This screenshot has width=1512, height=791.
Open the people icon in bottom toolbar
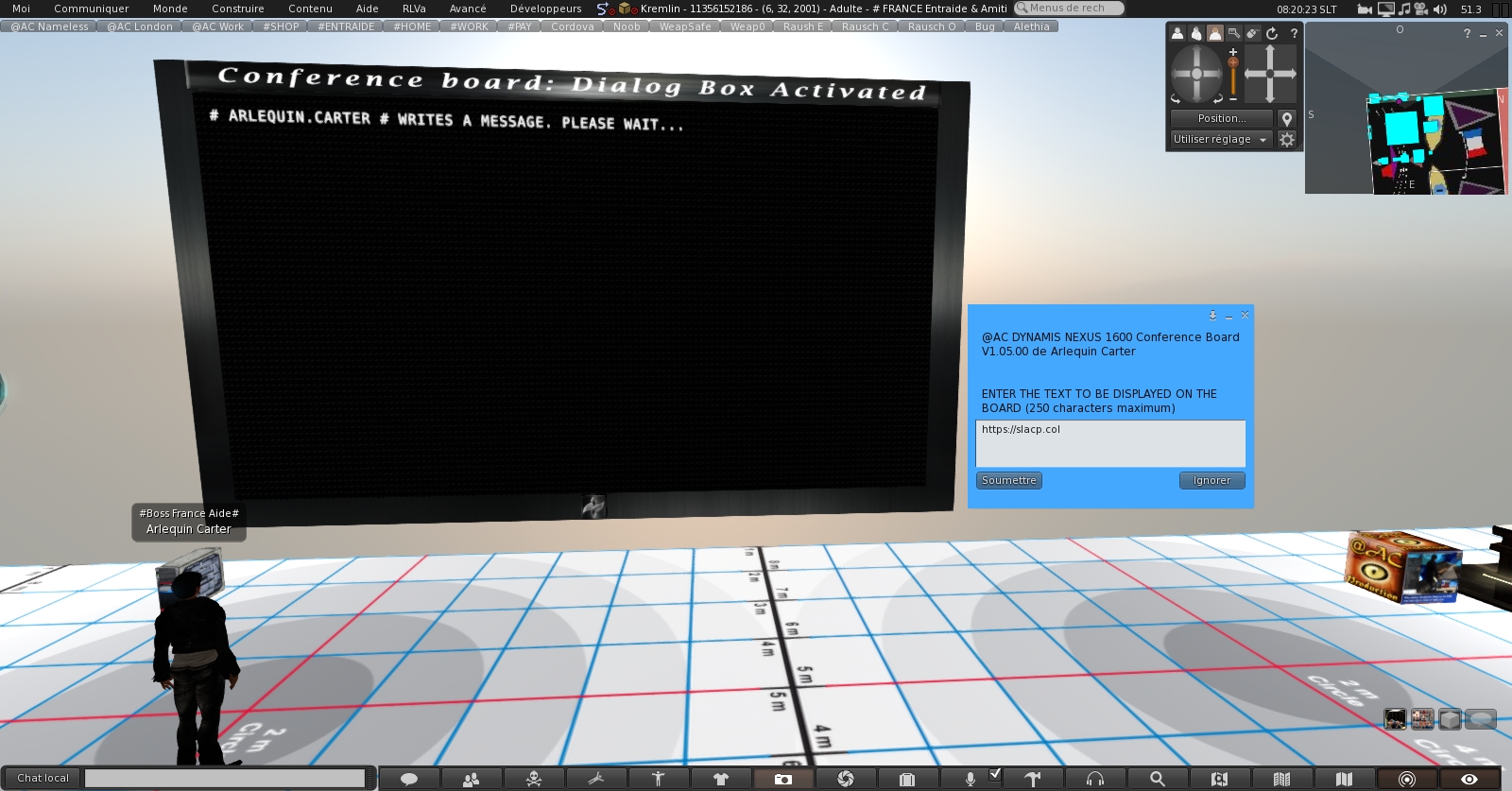pyautogui.click(x=471, y=779)
